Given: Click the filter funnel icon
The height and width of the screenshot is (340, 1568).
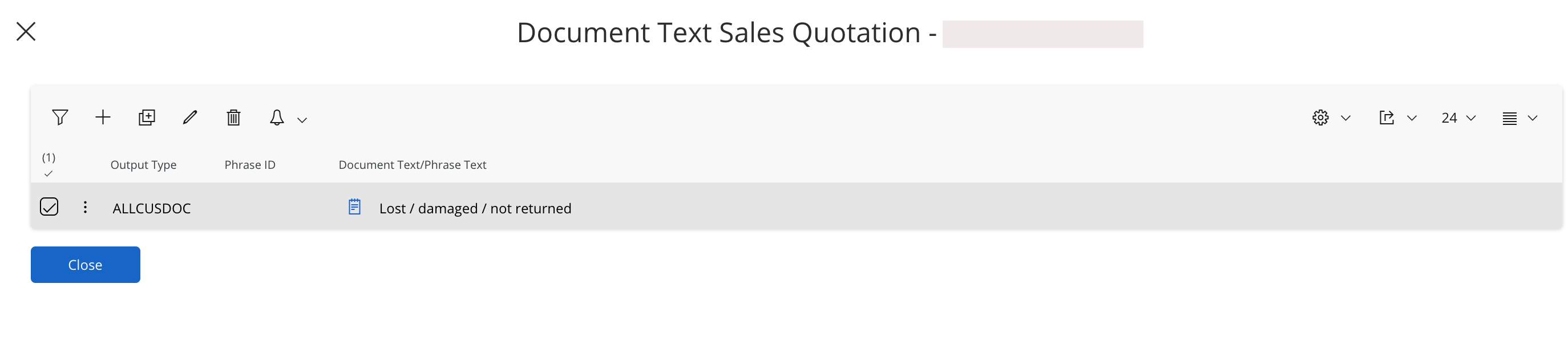Looking at the screenshot, I should point(60,118).
